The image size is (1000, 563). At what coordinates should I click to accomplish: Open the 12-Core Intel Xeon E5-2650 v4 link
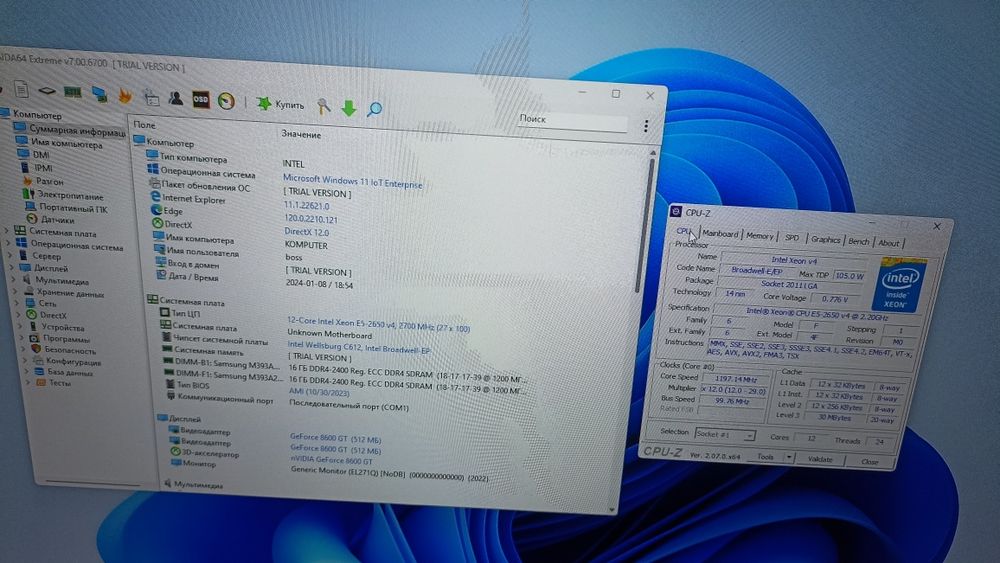click(x=378, y=326)
